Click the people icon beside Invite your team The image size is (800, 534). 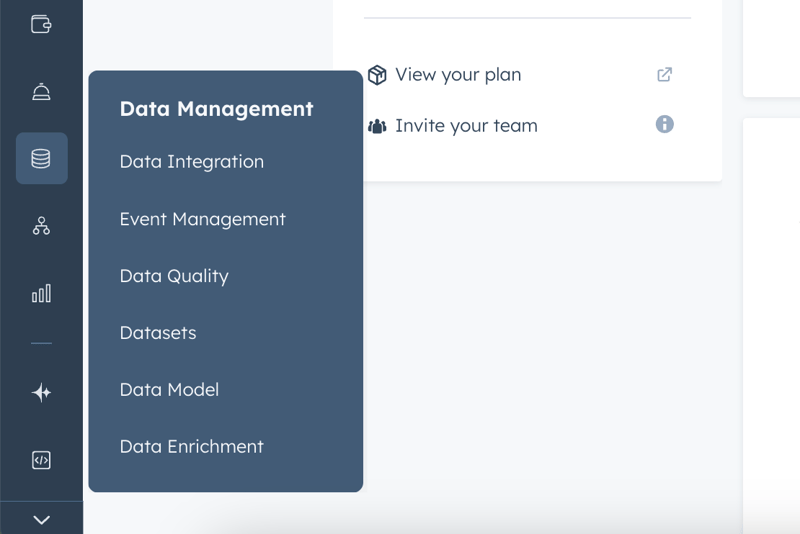377,127
